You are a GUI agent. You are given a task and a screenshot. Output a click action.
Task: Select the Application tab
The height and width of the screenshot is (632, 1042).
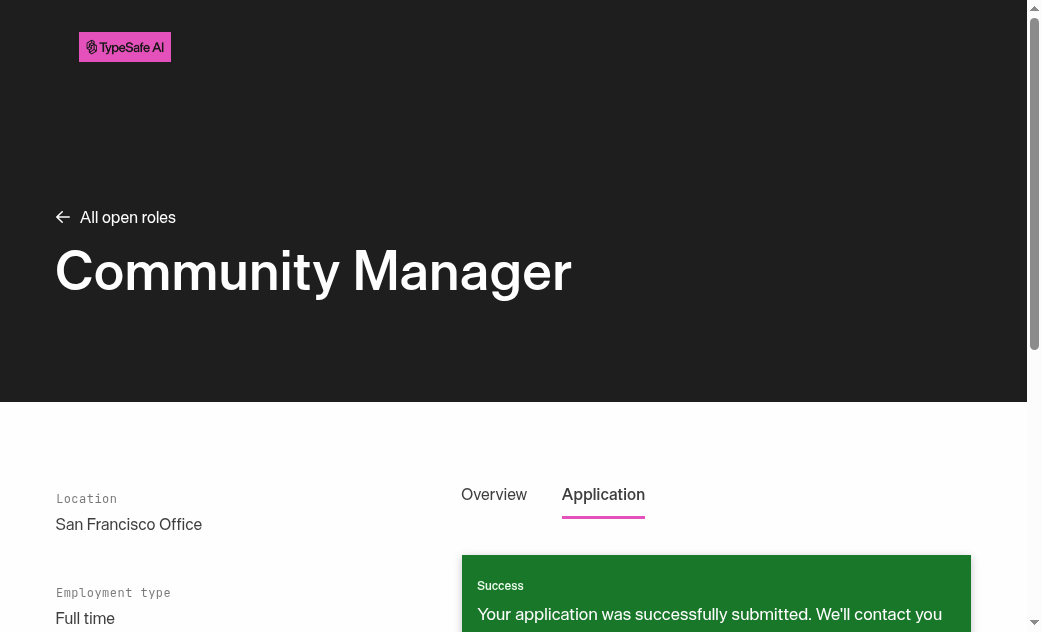(x=603, y=494)
